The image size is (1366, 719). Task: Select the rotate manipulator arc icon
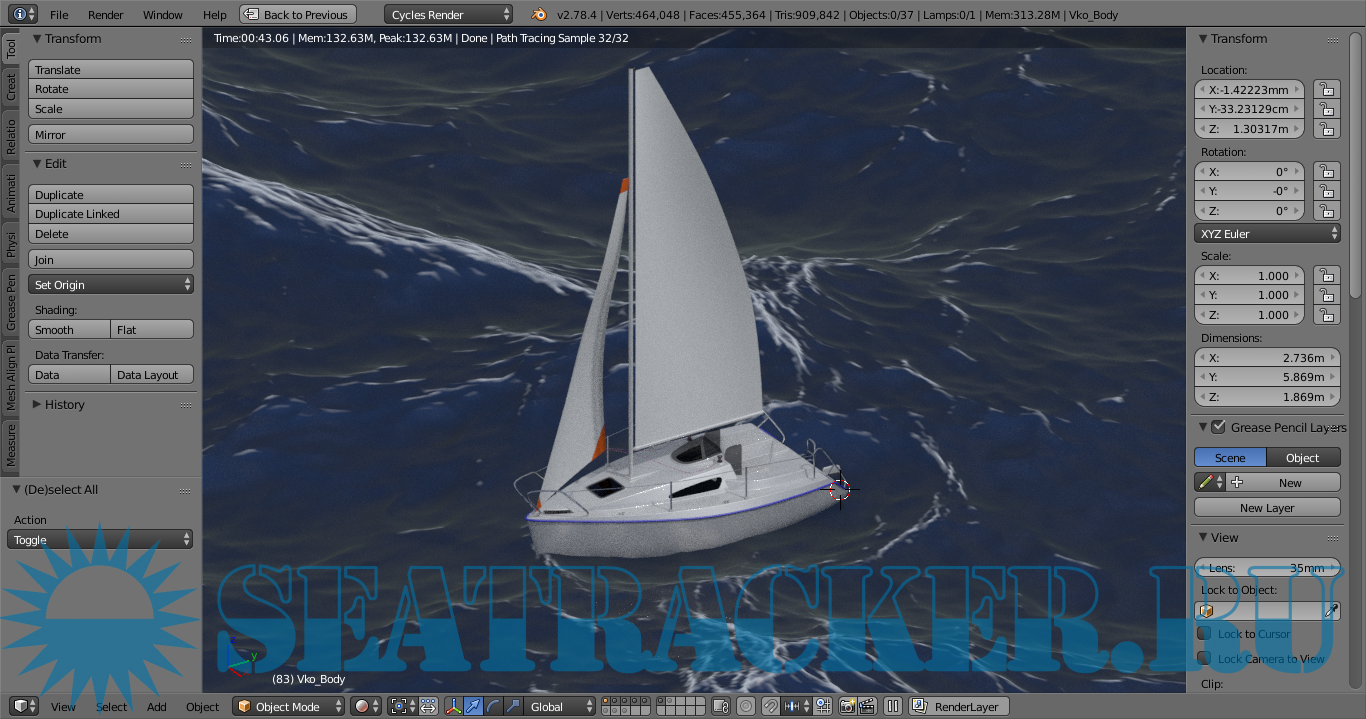click(x=493, y=707)
